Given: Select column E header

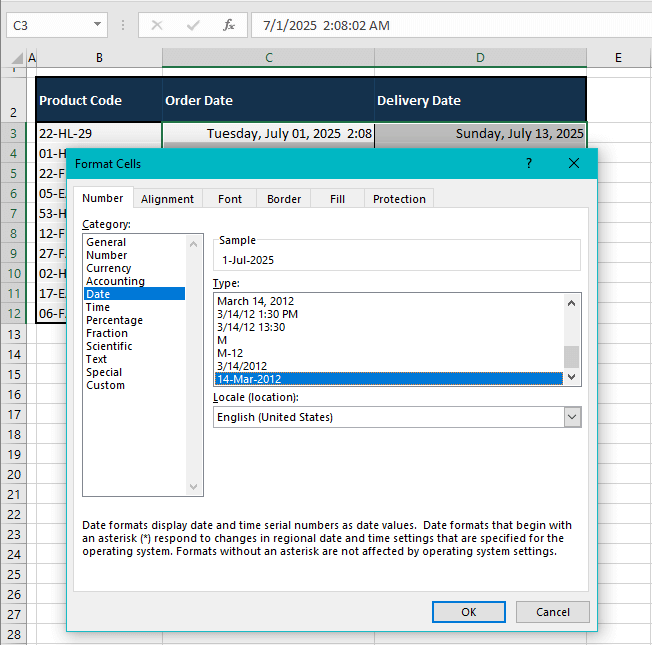Looking at the screenshot, I should (x=618, y=58).
